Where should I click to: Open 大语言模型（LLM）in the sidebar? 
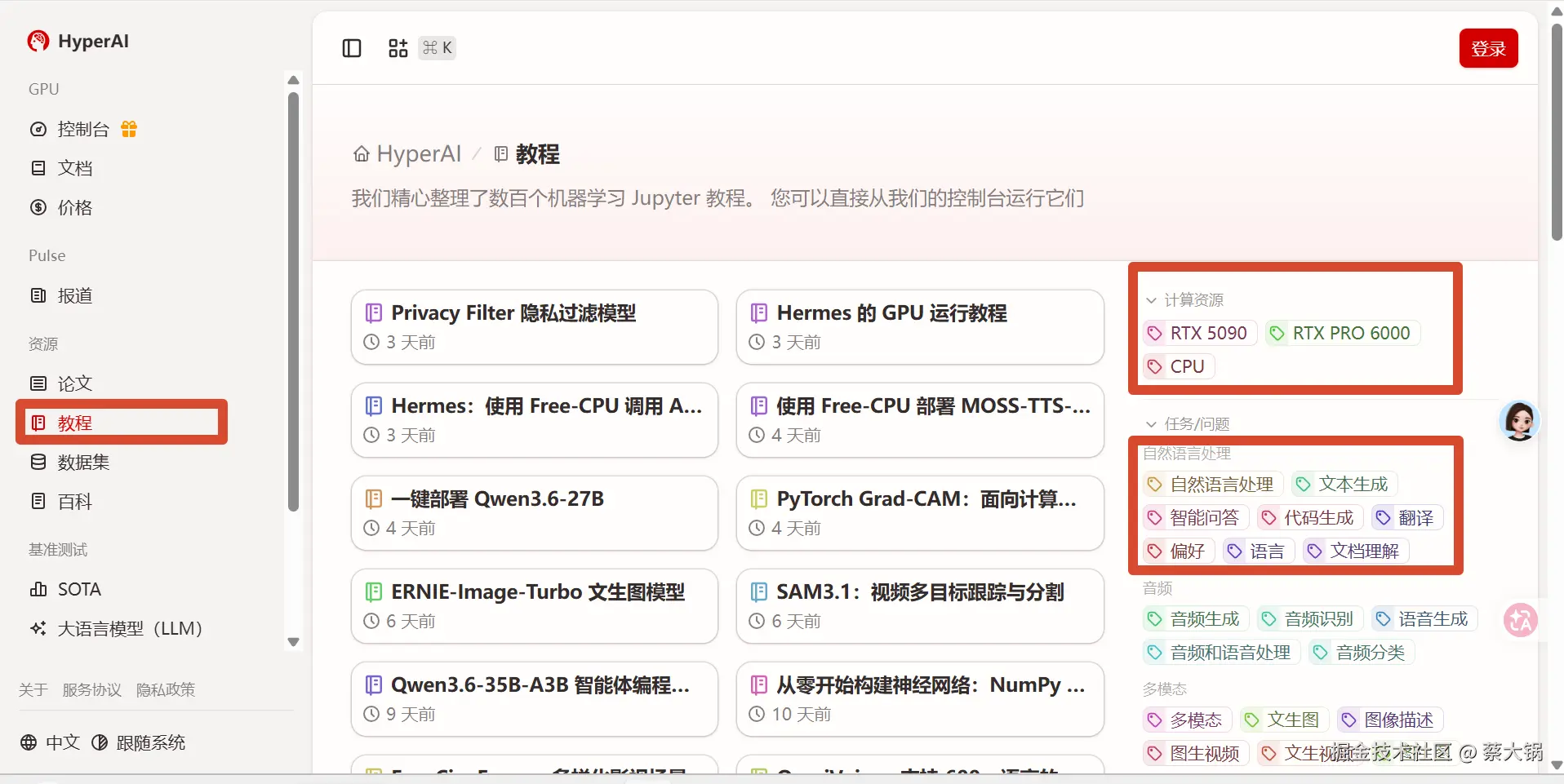point(130,628)
